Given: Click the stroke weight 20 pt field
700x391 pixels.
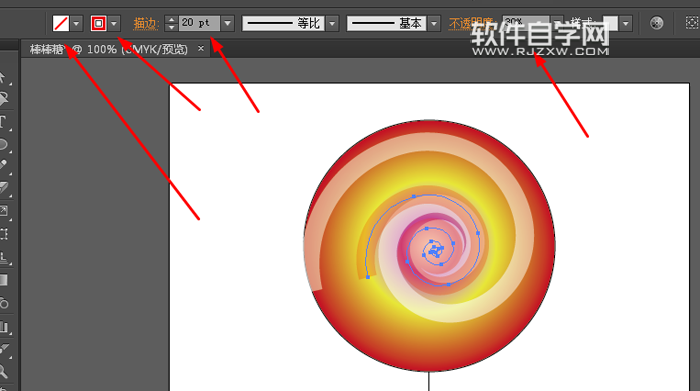Looking at the screenshot, I should click(199, 23).
